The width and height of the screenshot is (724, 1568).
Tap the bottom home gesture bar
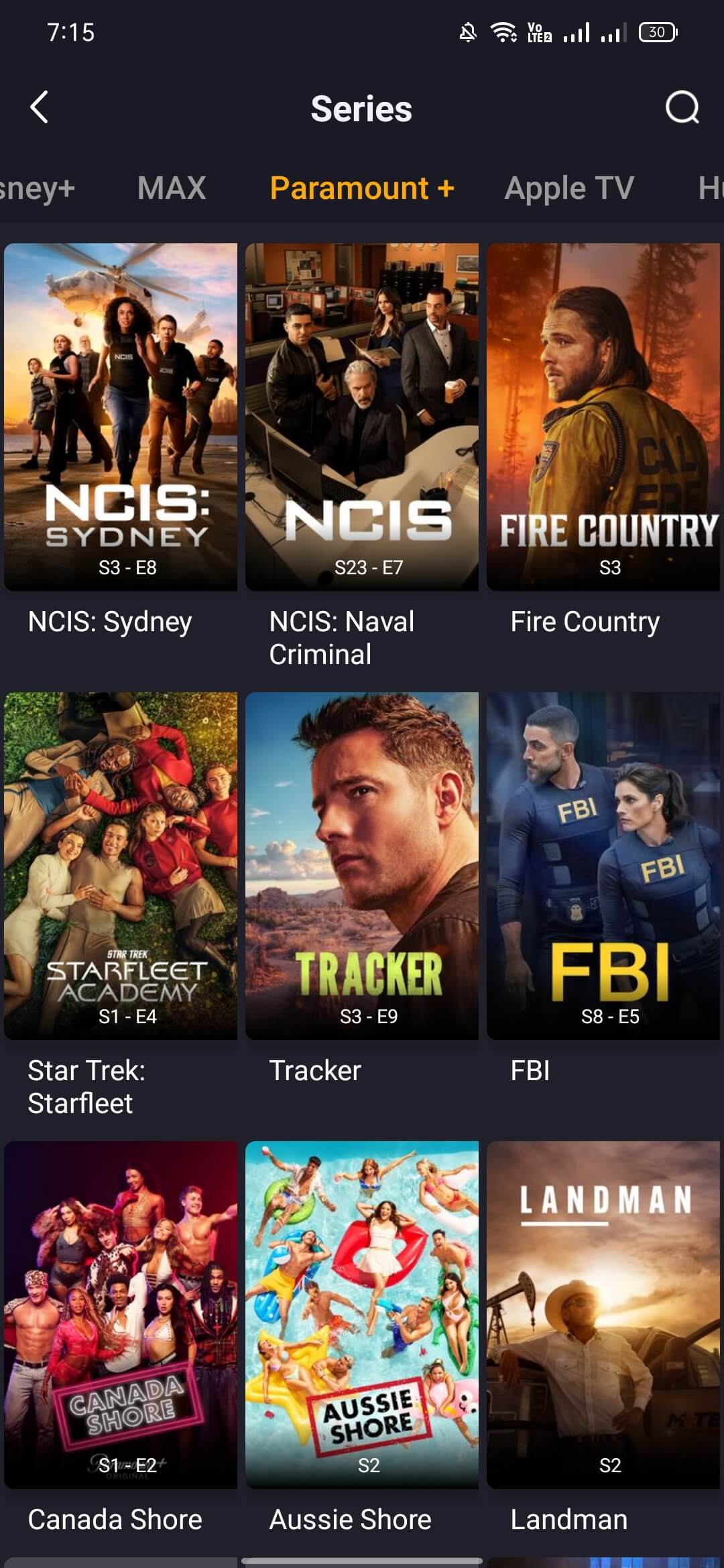[362, 1561]
